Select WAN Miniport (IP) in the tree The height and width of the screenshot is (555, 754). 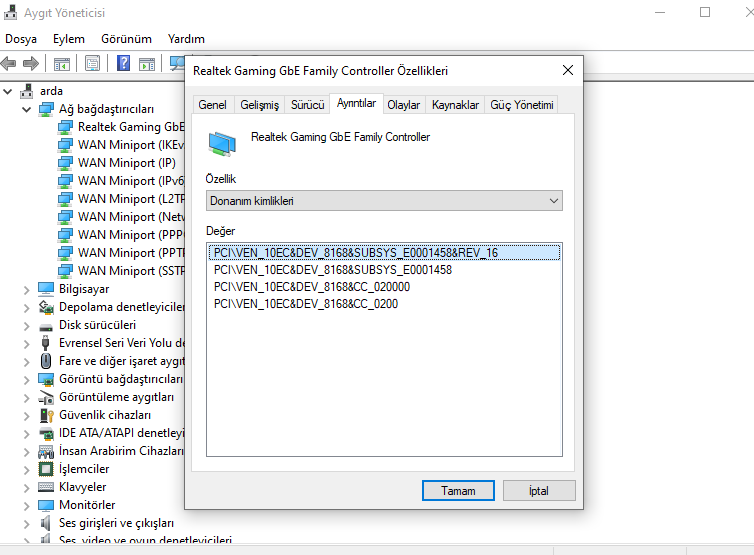coord(127,163)
